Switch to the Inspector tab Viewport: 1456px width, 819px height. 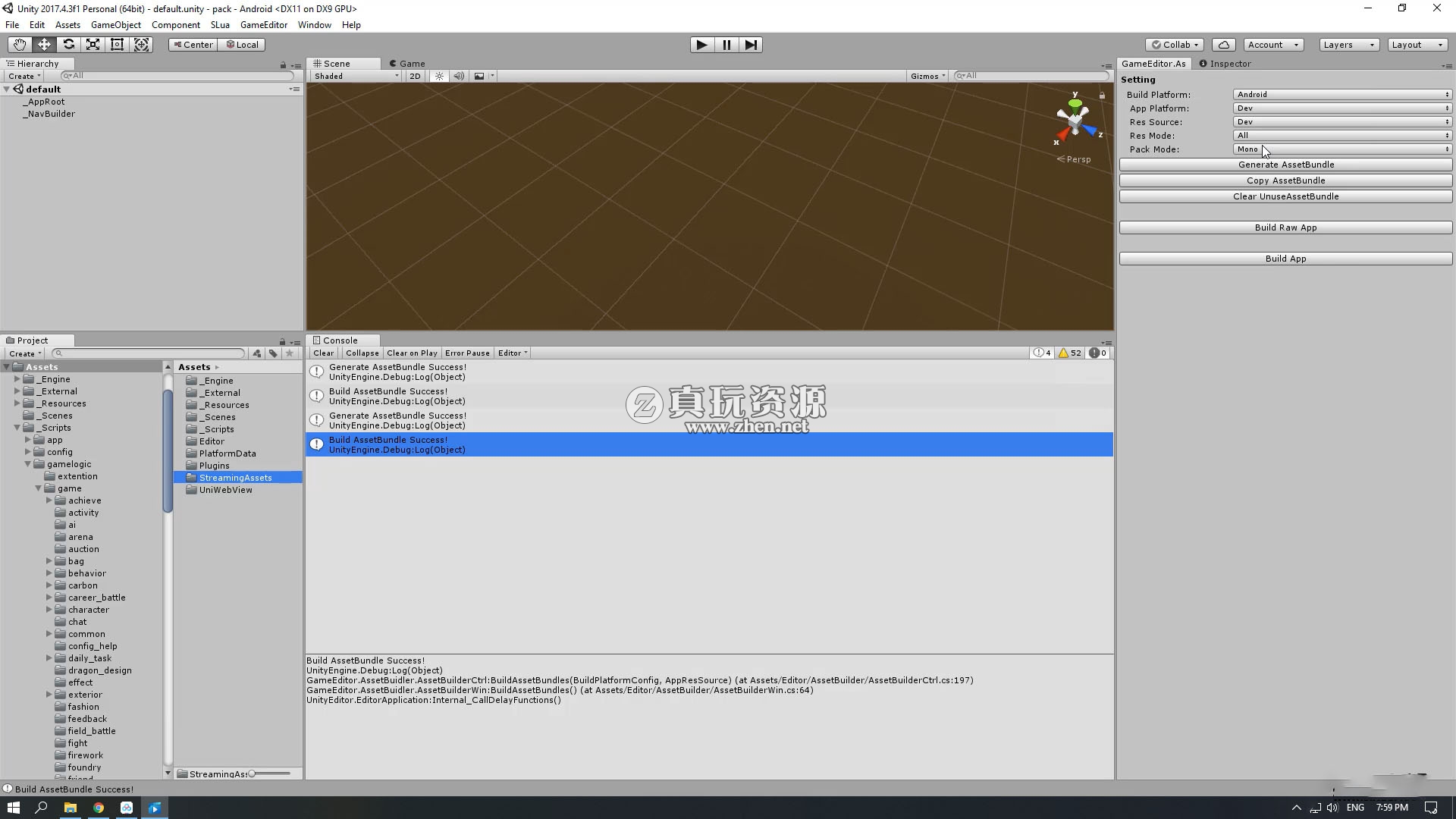click(1225, 64)
